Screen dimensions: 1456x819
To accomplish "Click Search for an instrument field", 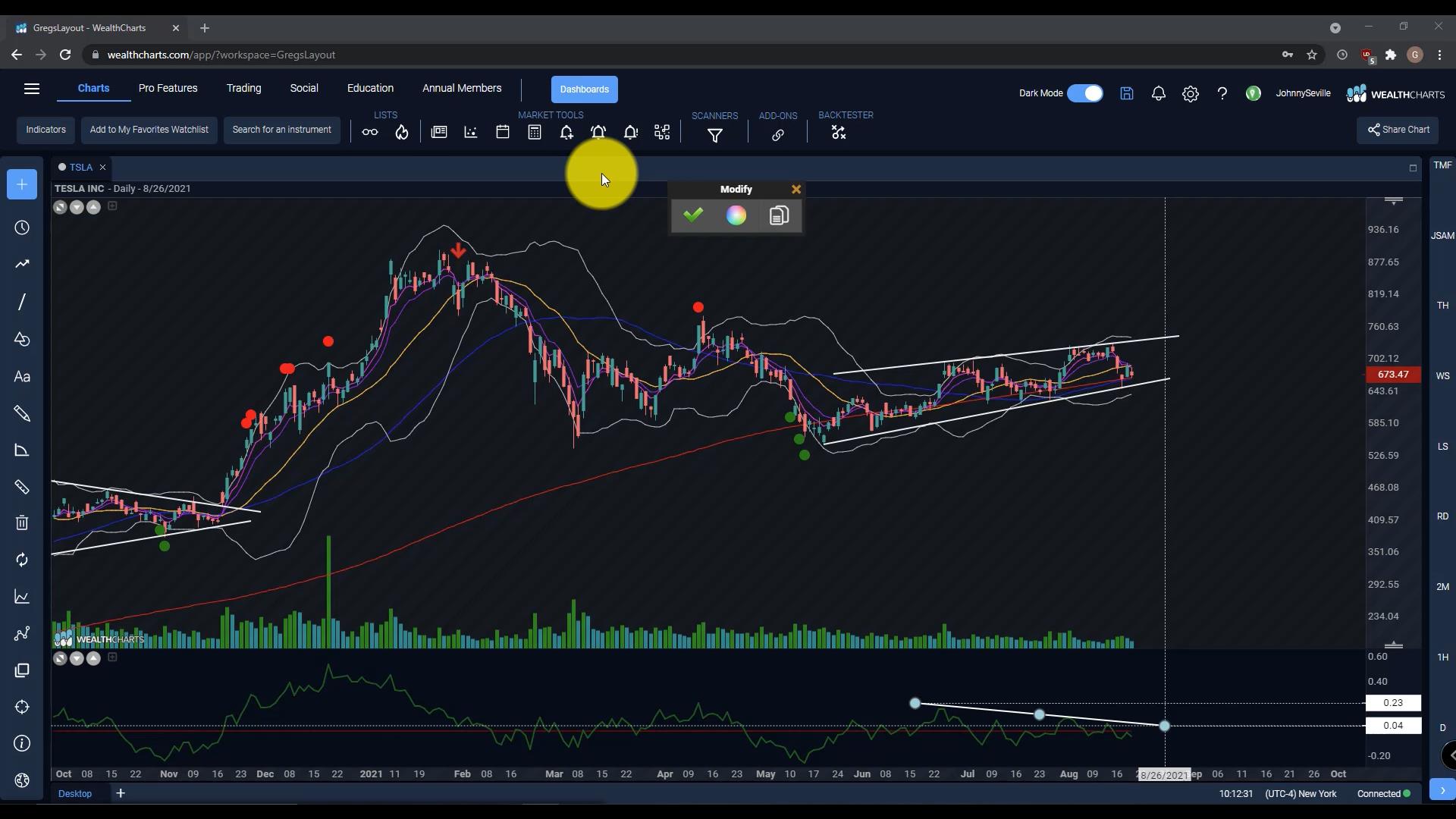I will pos(281,130).
